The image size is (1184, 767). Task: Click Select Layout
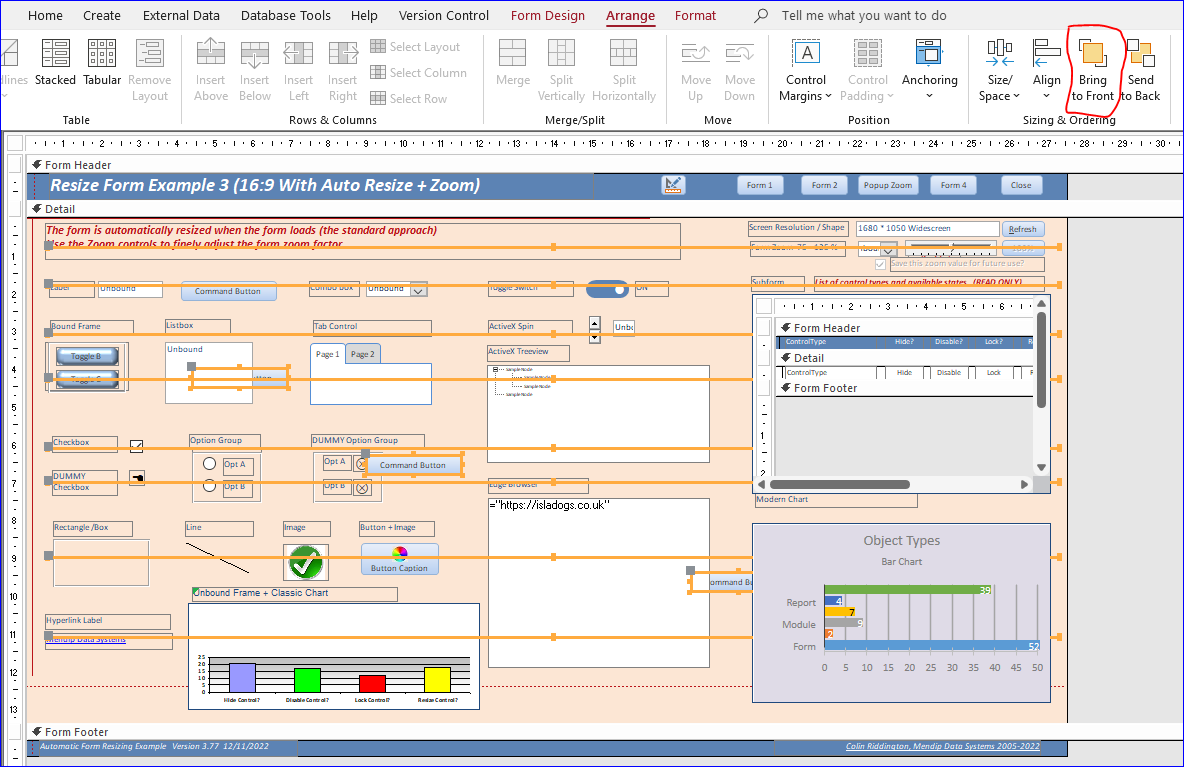tap(415, 47)
